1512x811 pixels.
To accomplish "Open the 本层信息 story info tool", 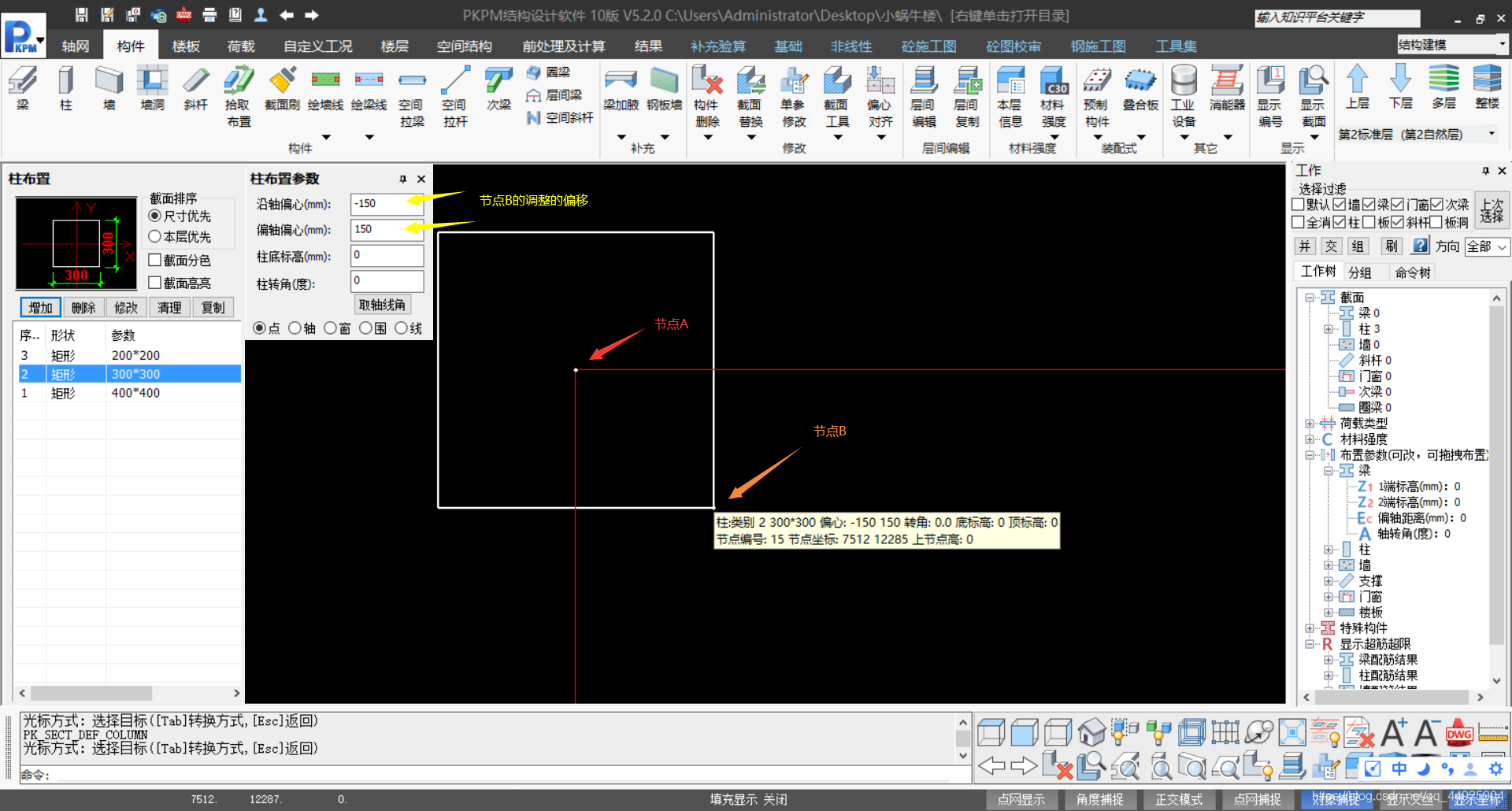I will coord(1010,96).
